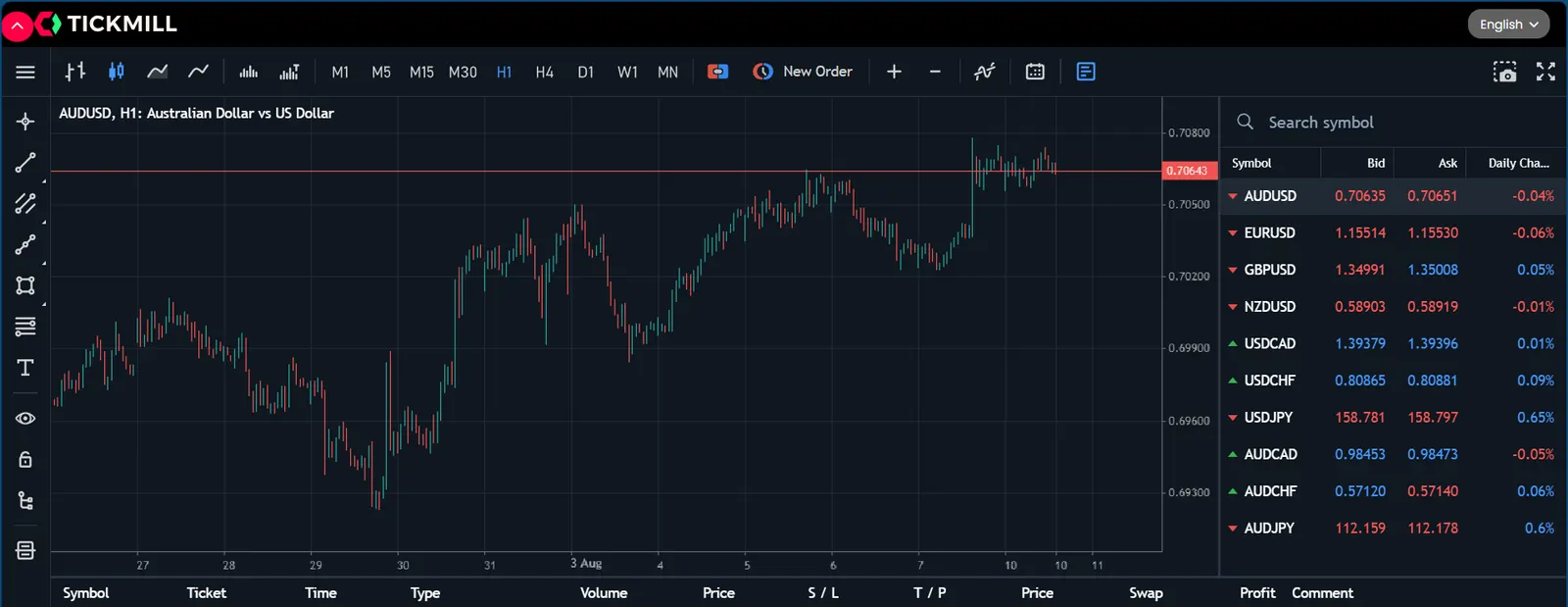Switch to bar chart type
This screenshot has width=1568, height=607.
(75, 72)
